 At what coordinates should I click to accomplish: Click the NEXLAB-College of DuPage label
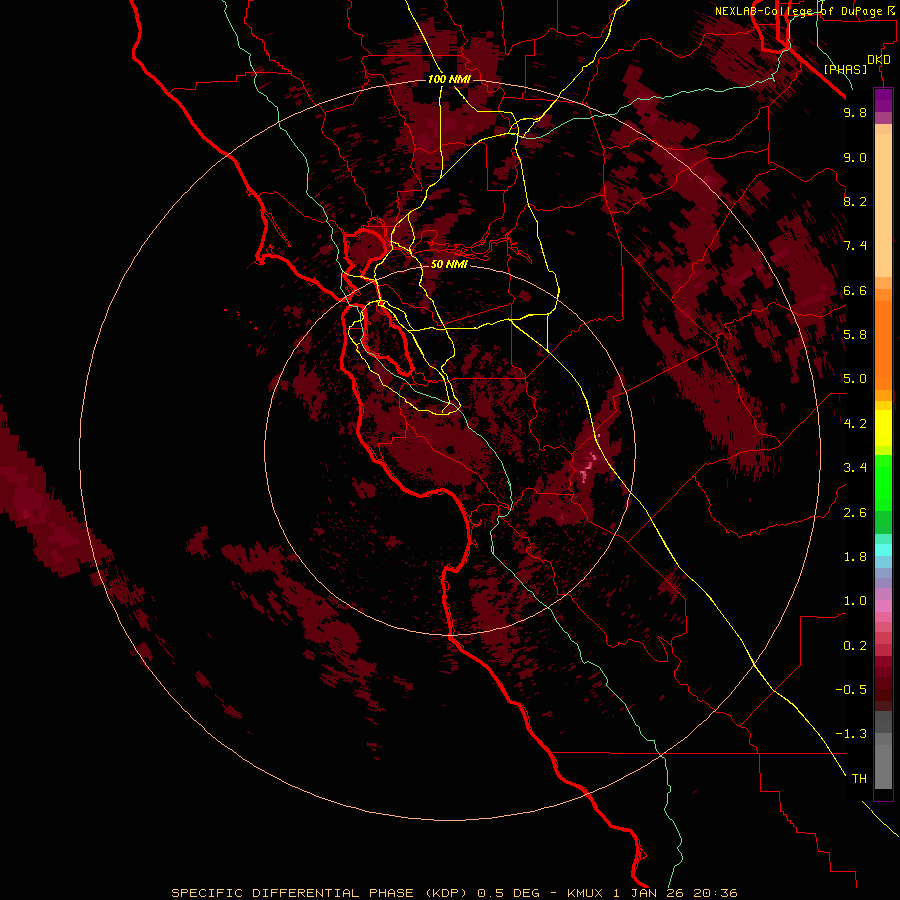click(799, 11)
